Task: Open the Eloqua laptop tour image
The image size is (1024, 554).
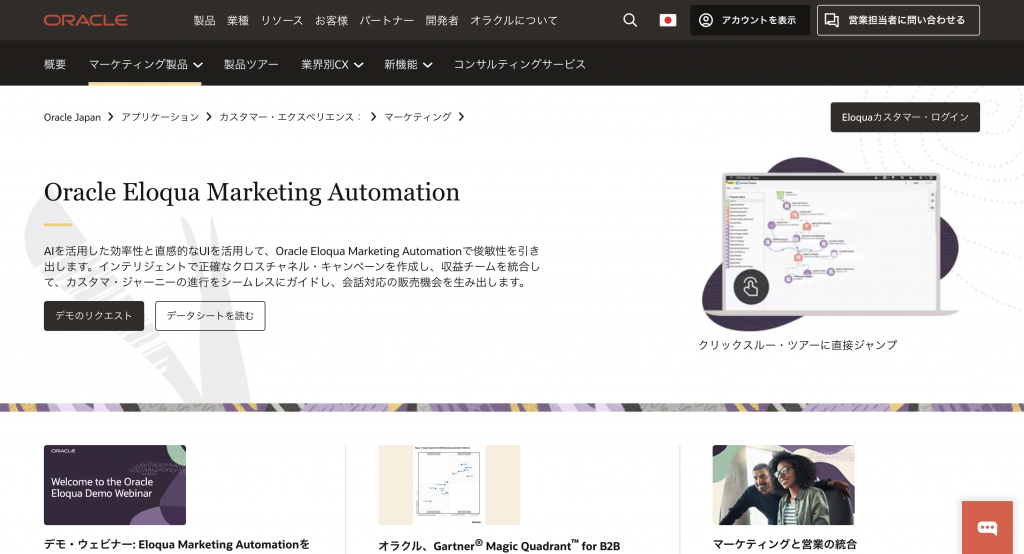Action: (831, 243)
